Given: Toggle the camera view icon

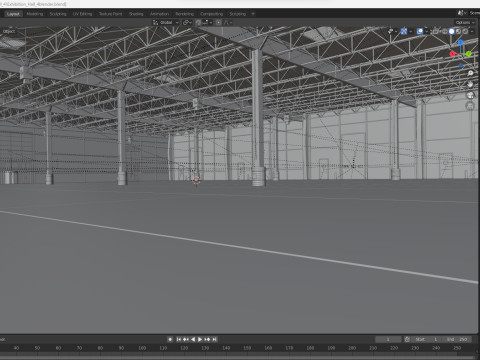Looking at the screenshot, I should click(x=470, y=95).
